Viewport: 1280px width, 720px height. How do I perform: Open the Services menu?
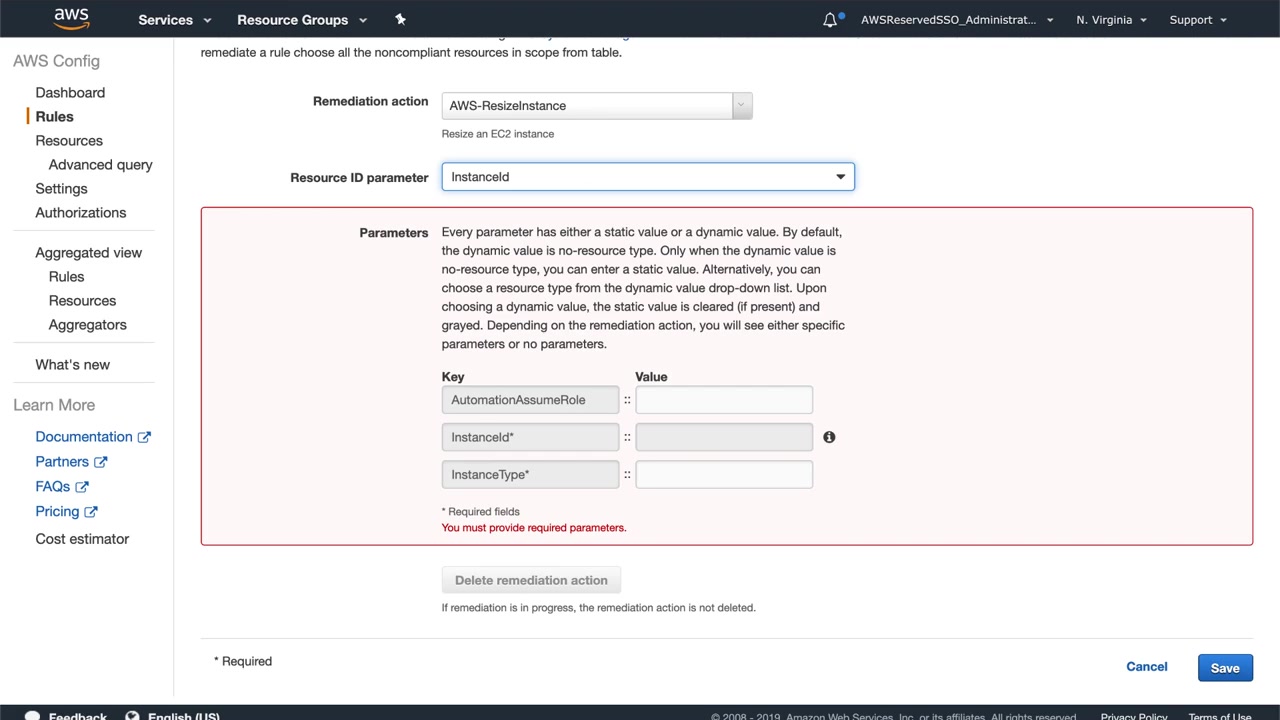coord(175,20)
